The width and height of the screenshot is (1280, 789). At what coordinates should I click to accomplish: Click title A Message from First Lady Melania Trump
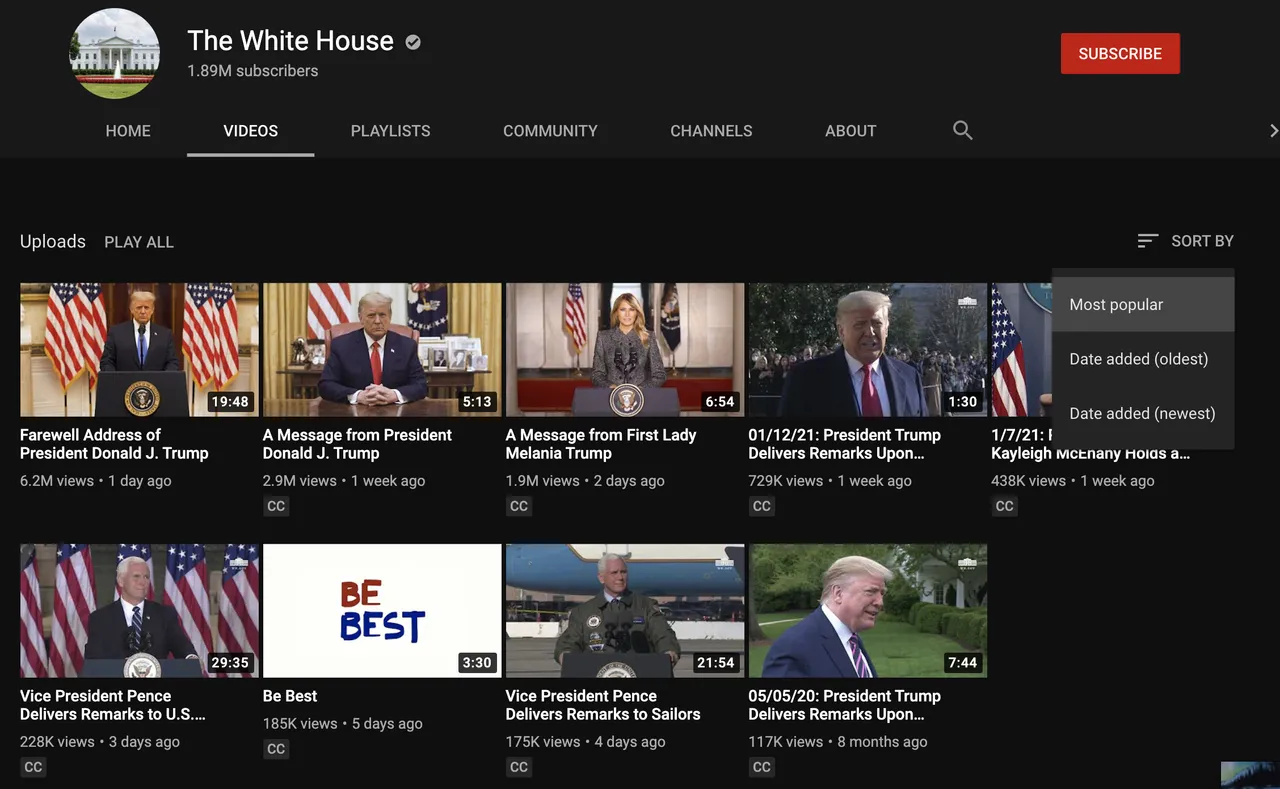(601, 444)
